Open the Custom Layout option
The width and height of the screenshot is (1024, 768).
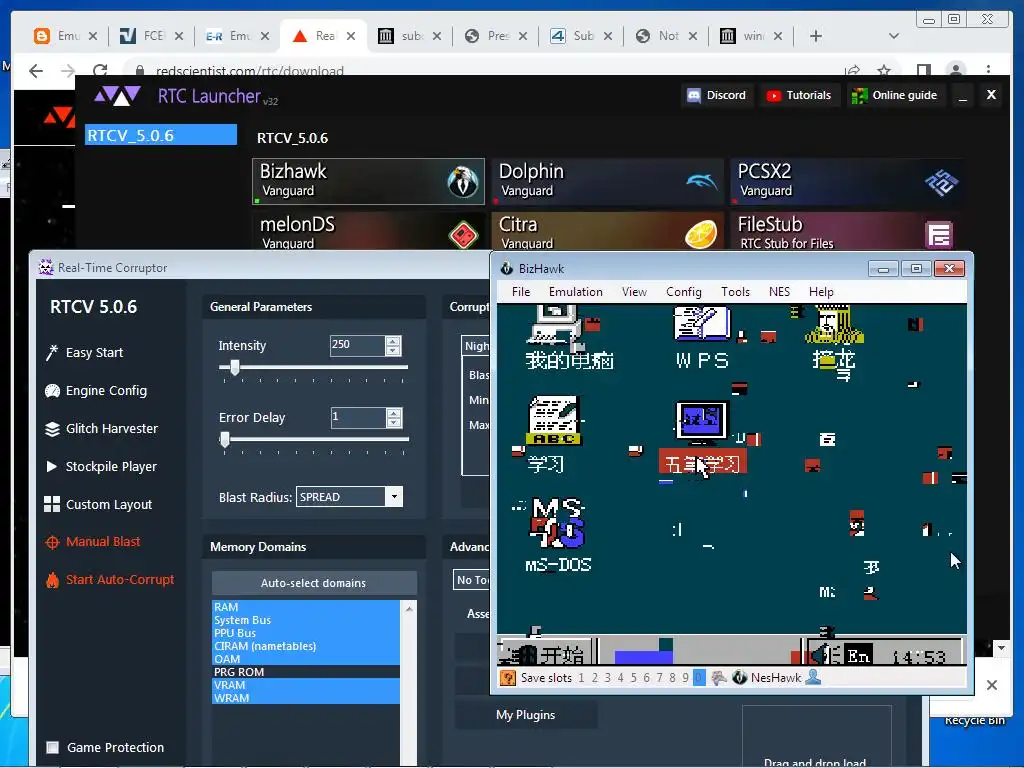click(x=98, y=504)
